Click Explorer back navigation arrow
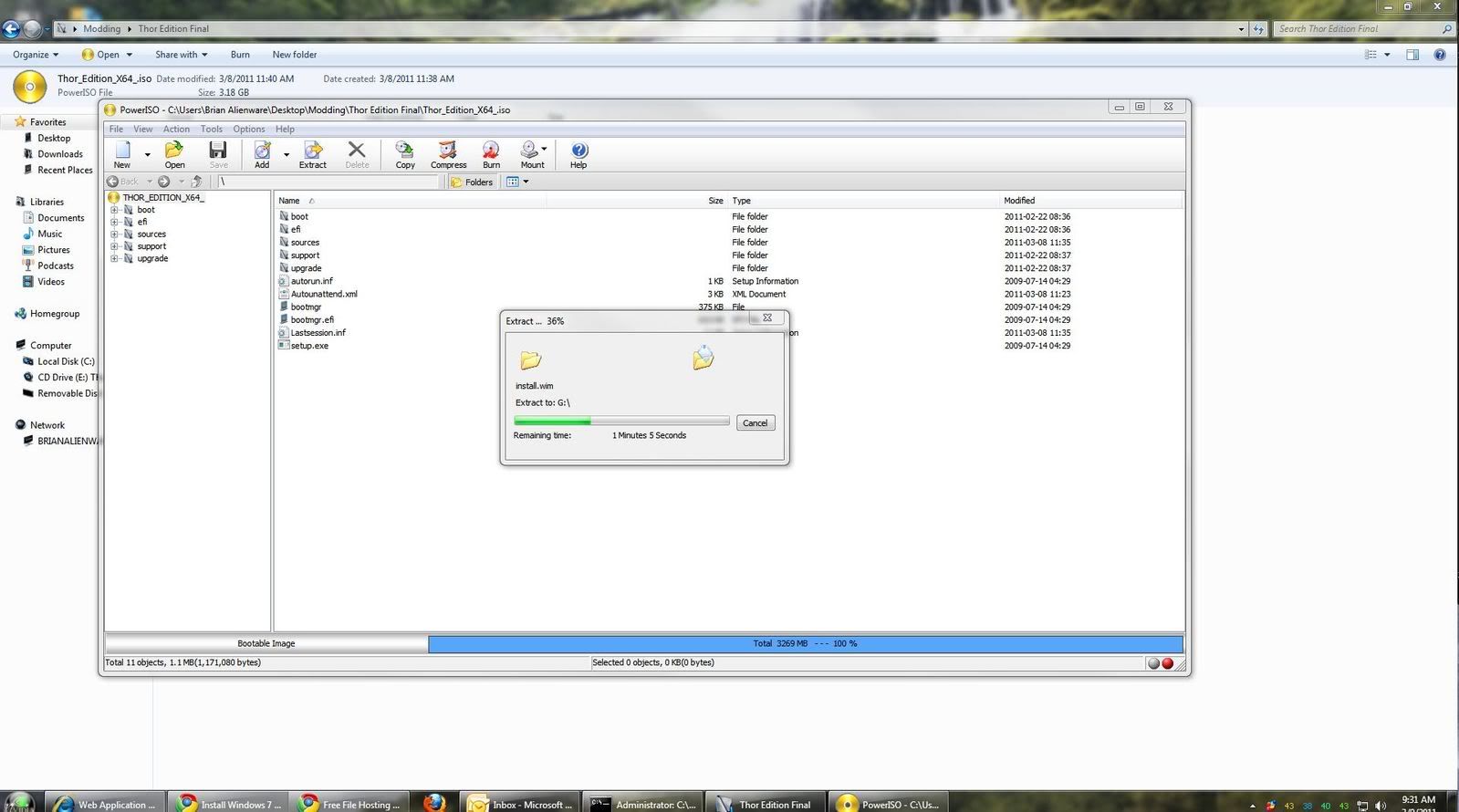 pos(11,29)
